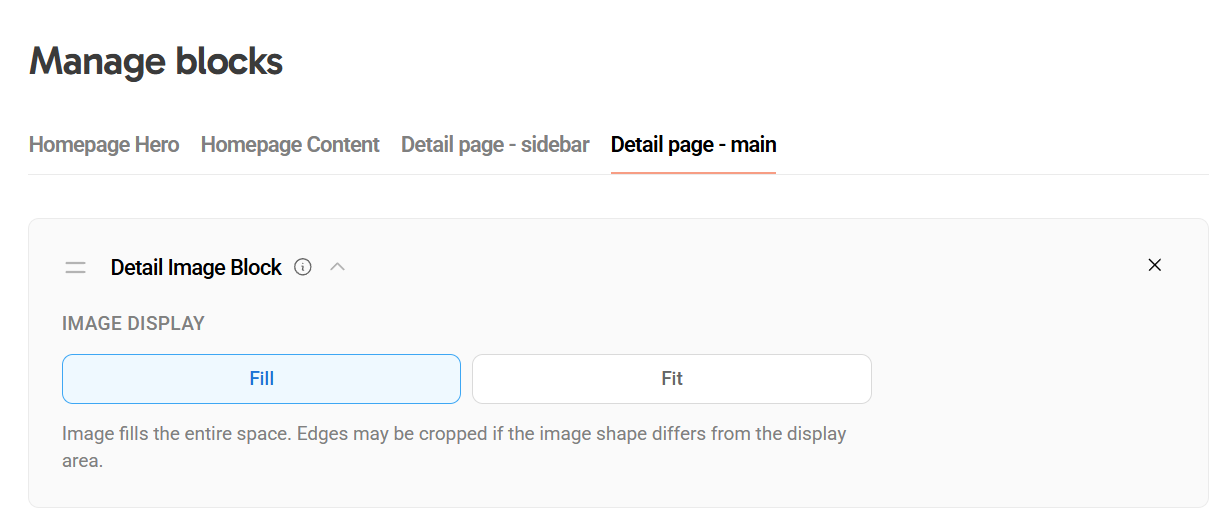The height and width of the screenshot is (532, 1230).
Task: Click the Fill description helper text
Action: (x=454, y=435)
